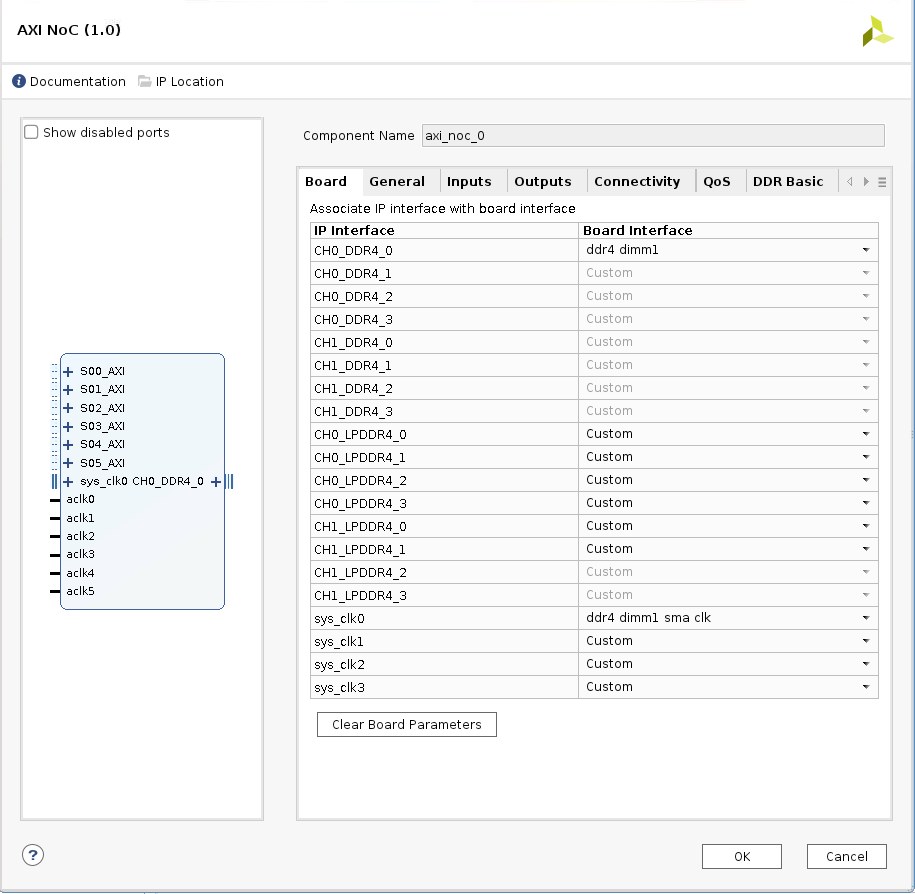Confirm with the OK button
Image resolution: width=915 pixels, height=894 pixels.
(742, 856)
